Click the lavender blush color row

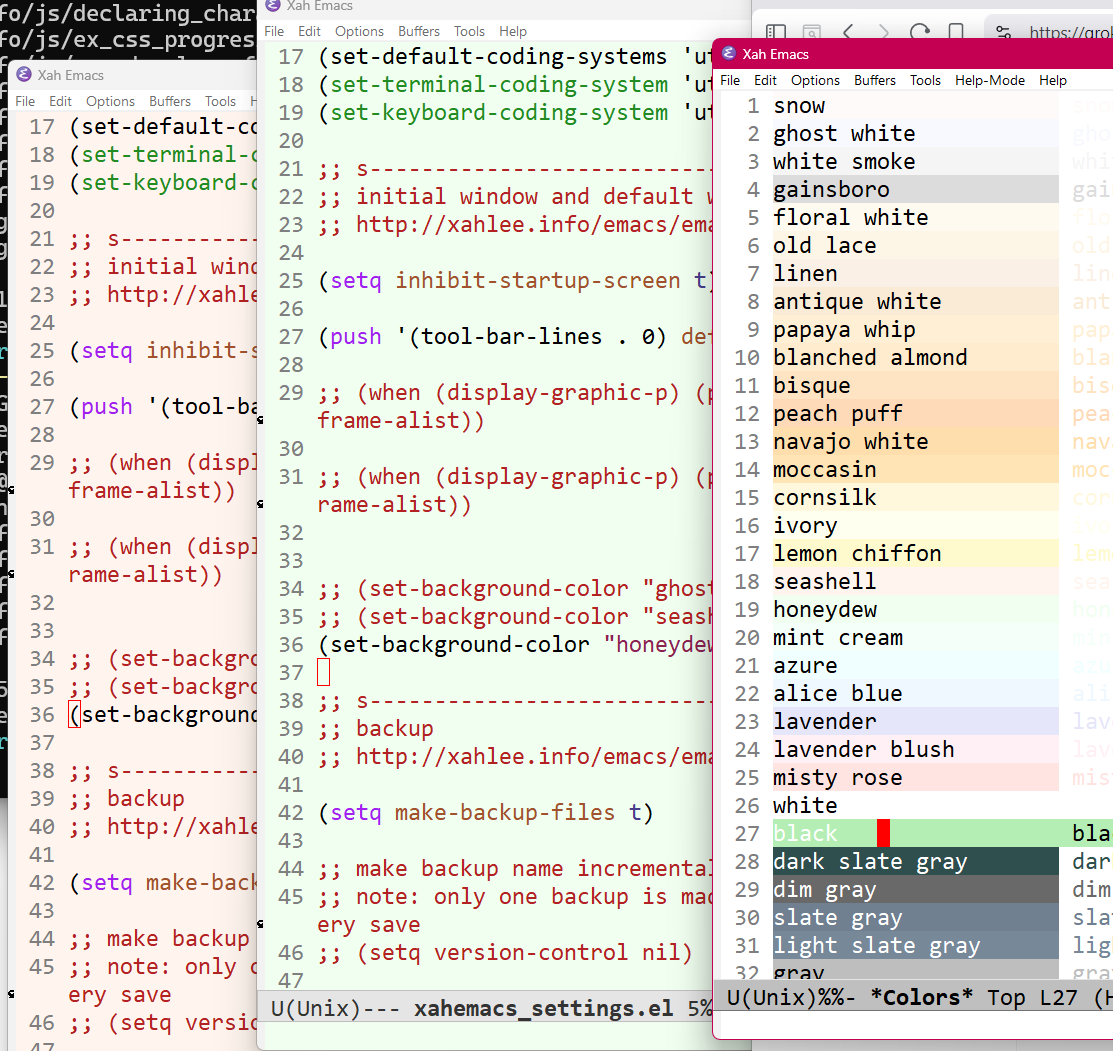click(916, 750)
